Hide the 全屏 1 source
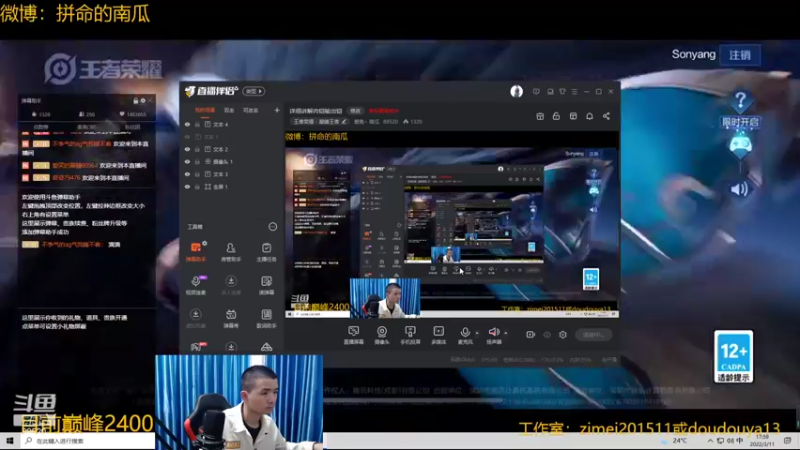Viewport: 800px width, 450px height. pyautogui.click(x=187, y=187)
